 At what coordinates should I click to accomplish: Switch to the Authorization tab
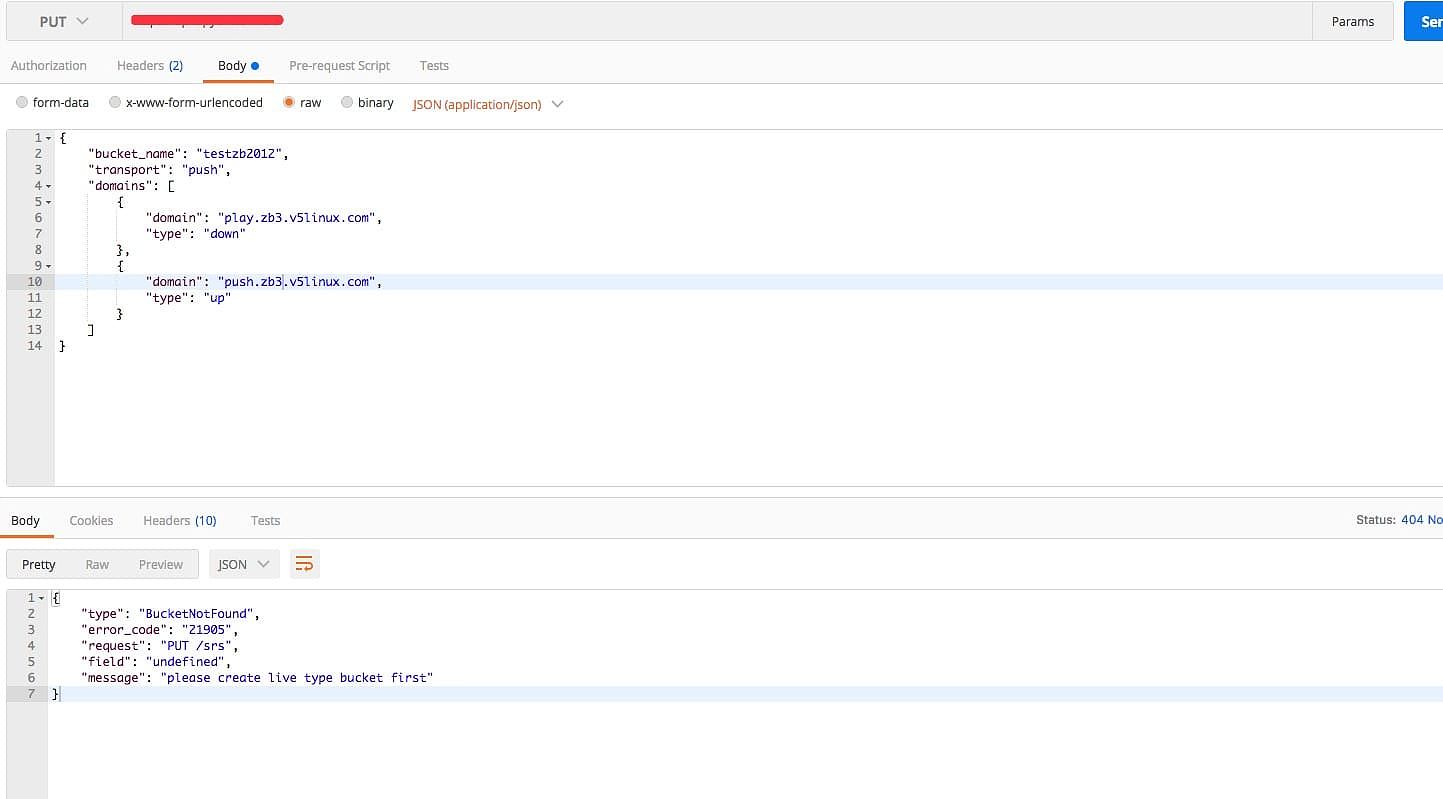tap(49, 65)
